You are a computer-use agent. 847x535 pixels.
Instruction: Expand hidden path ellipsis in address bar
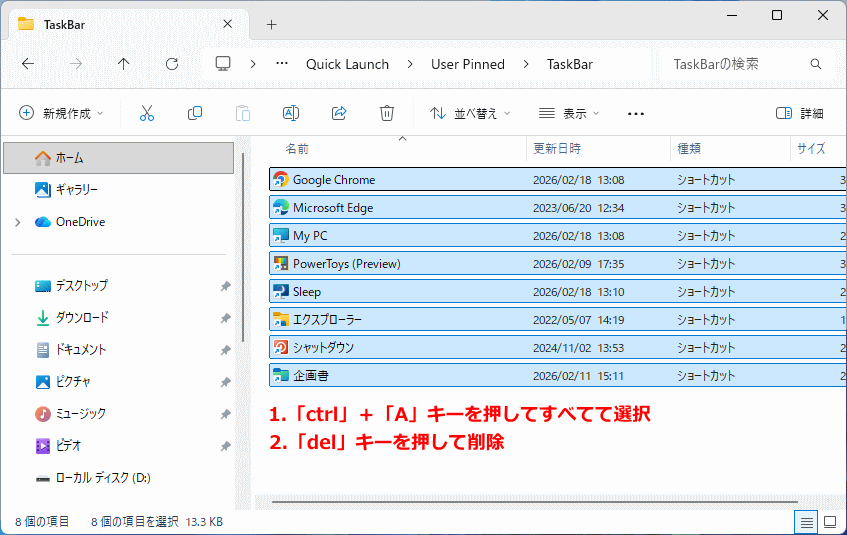point(282,64)
